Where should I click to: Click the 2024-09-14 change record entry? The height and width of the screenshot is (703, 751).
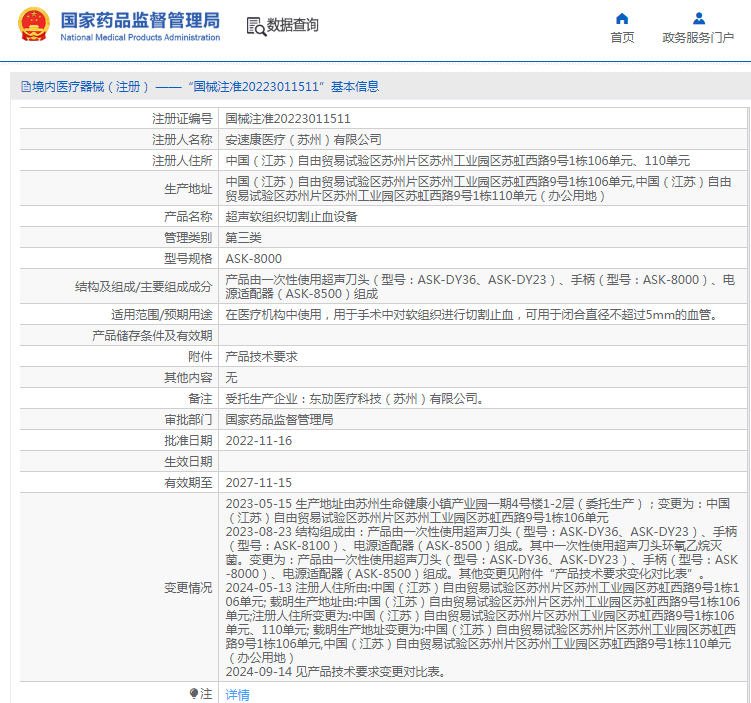click(x=336, y=672)
